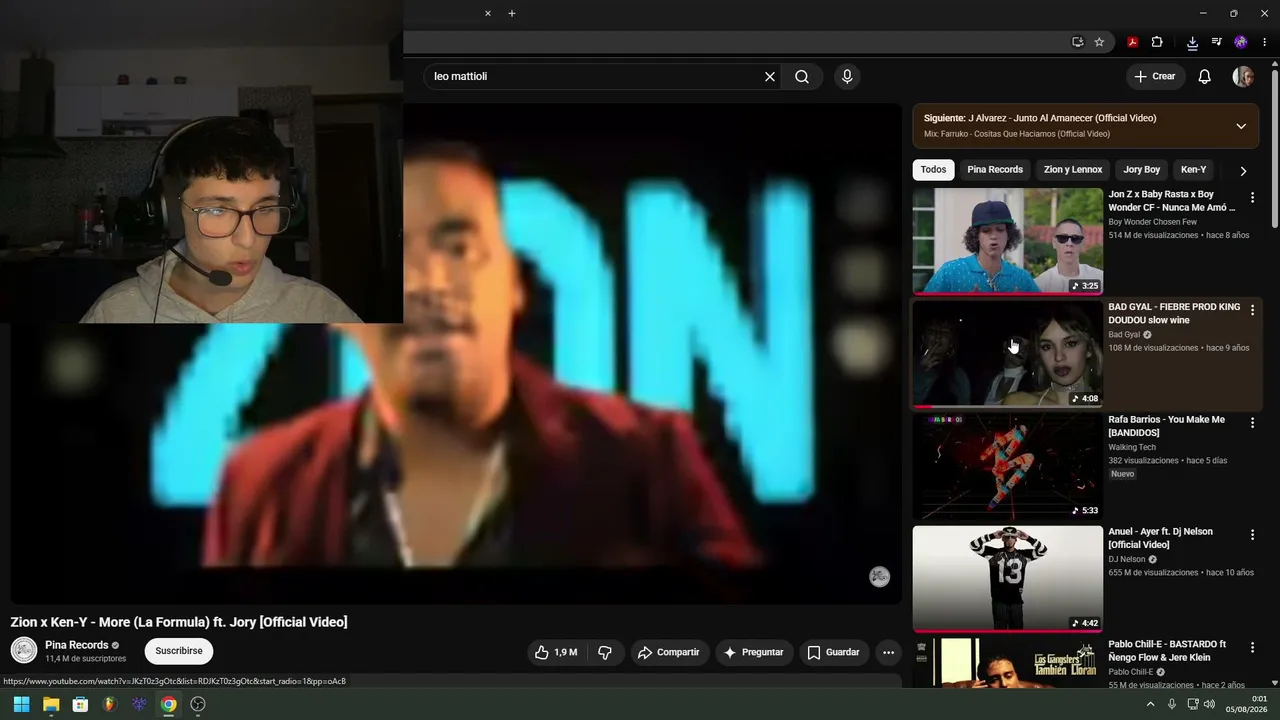Launch FL Studio from the taskbar
The image size is (1280, 720).
(110, 704)
